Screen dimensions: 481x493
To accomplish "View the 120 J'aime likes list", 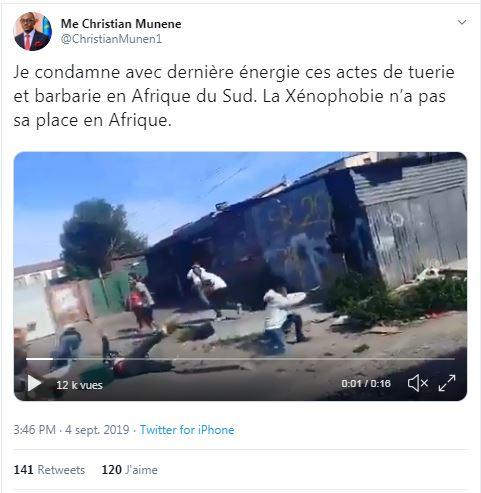I will click(130, 470).
